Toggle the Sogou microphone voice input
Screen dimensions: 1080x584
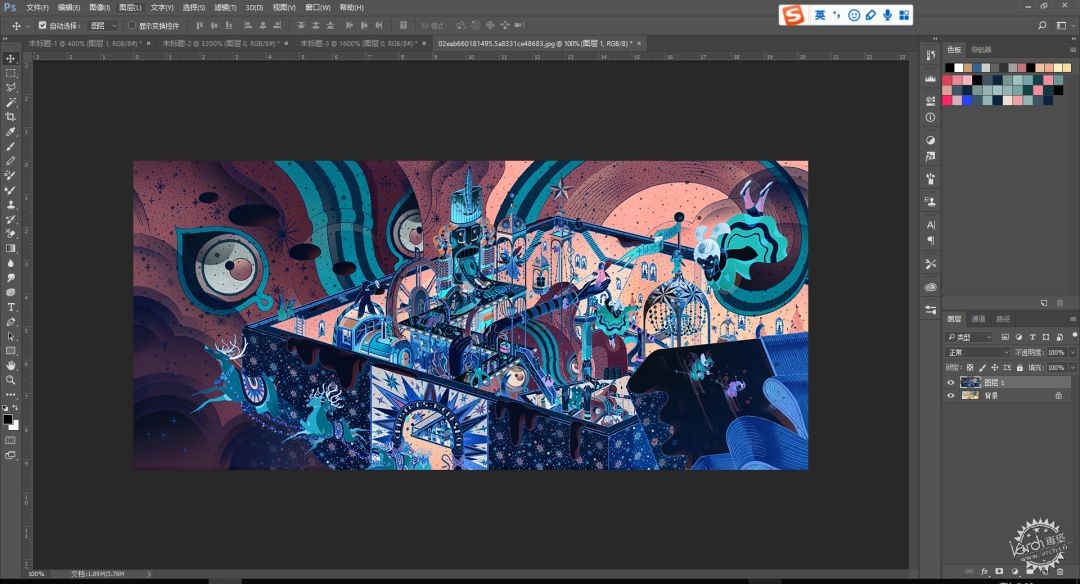[x=887, y=14]
